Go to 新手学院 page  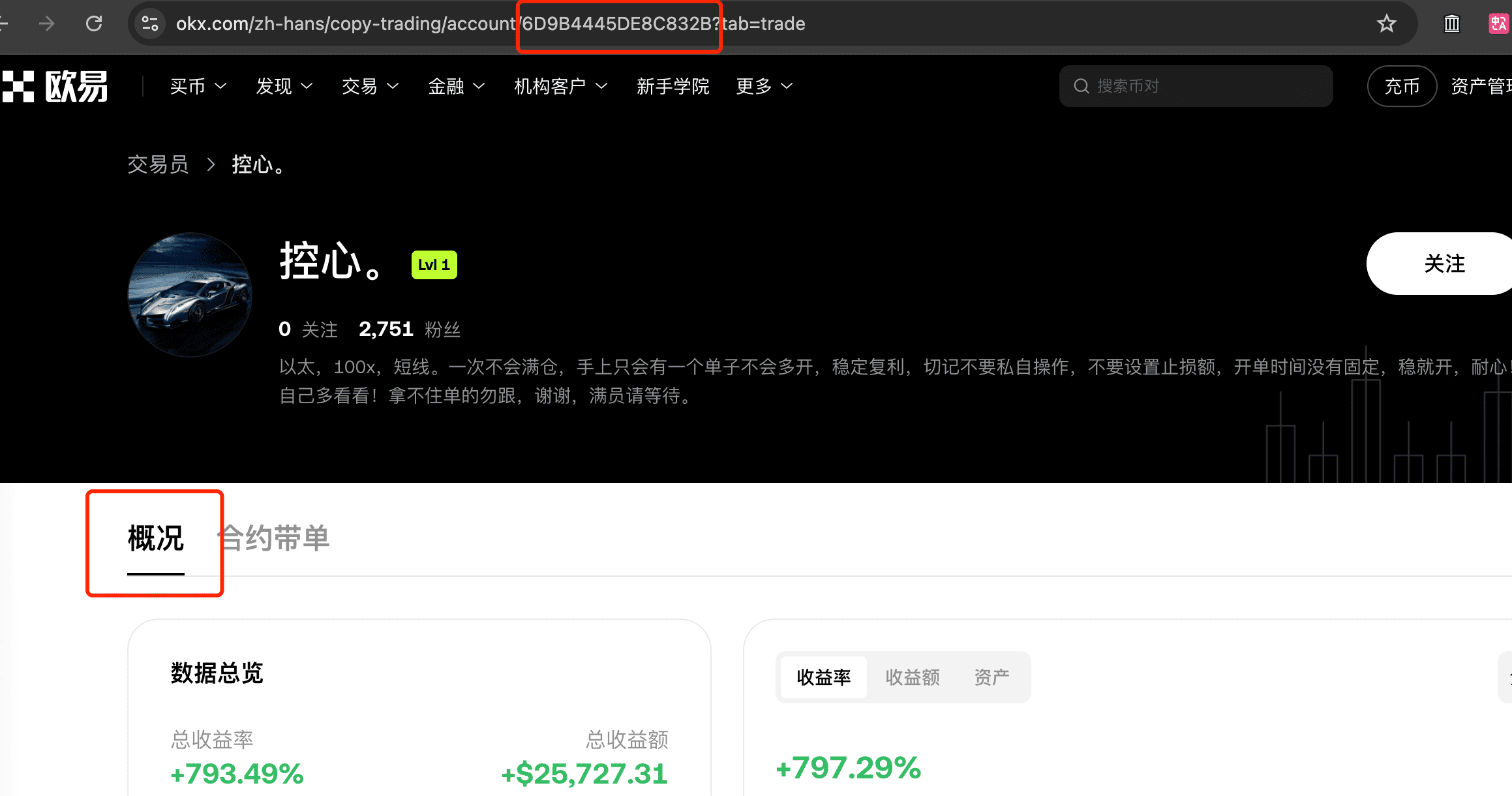[673, 86]
